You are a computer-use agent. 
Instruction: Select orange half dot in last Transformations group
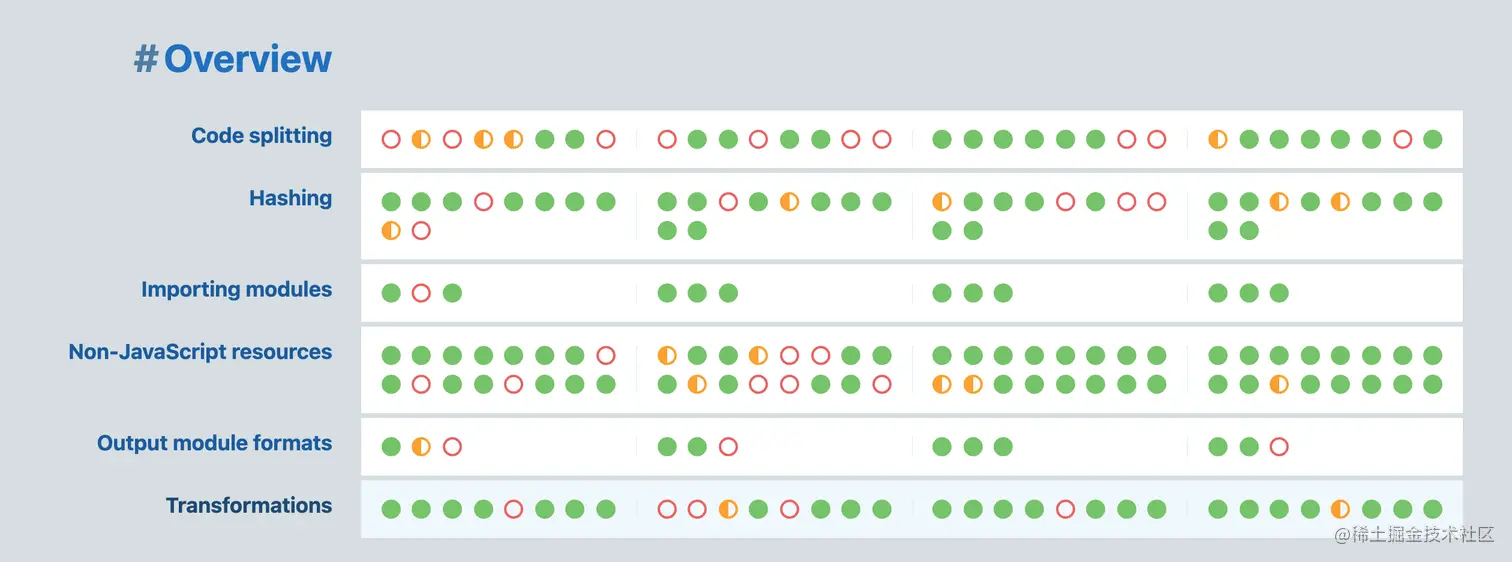(x=1340, y=509)
